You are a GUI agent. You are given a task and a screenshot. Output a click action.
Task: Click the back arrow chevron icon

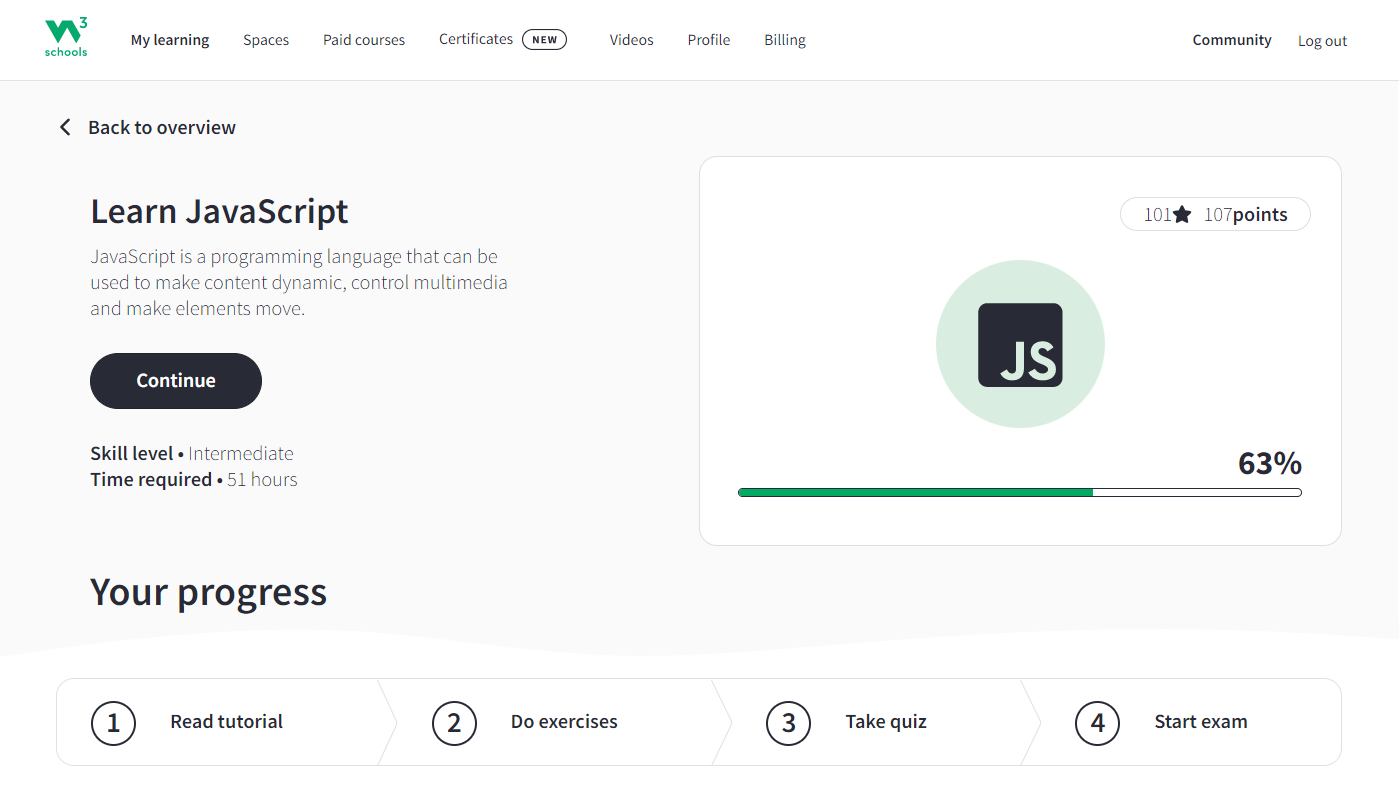click(x=65, y=127)
